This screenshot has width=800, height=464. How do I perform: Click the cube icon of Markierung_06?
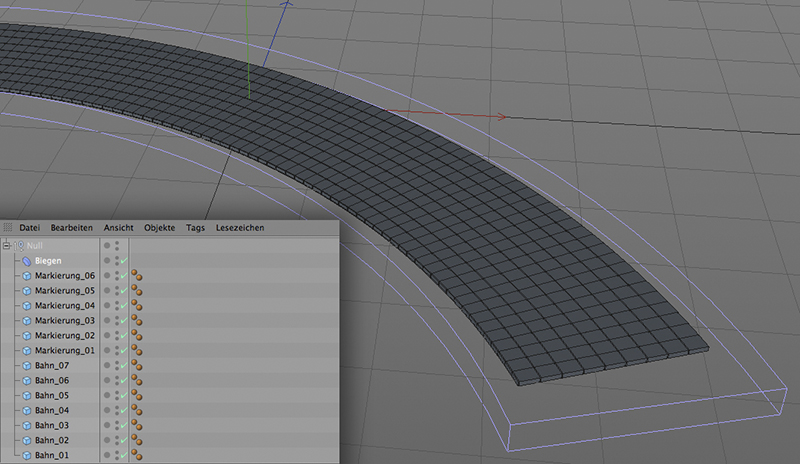click(27, 275)
